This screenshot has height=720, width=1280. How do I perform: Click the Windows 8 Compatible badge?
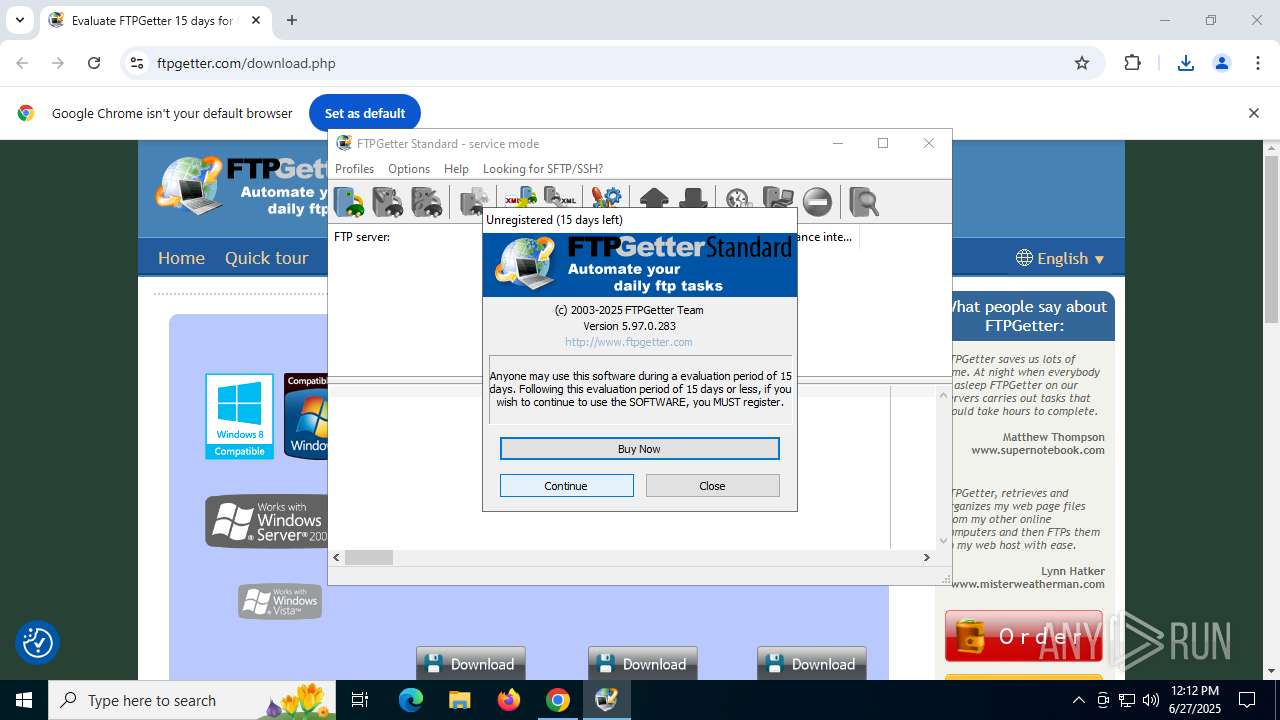(240, 416)
